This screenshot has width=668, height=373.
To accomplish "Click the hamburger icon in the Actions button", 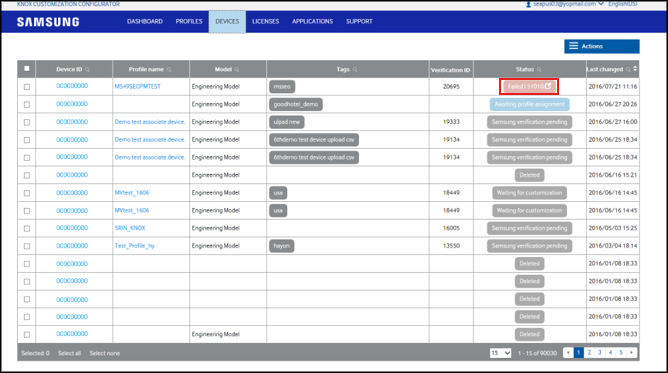I will 573,46.
